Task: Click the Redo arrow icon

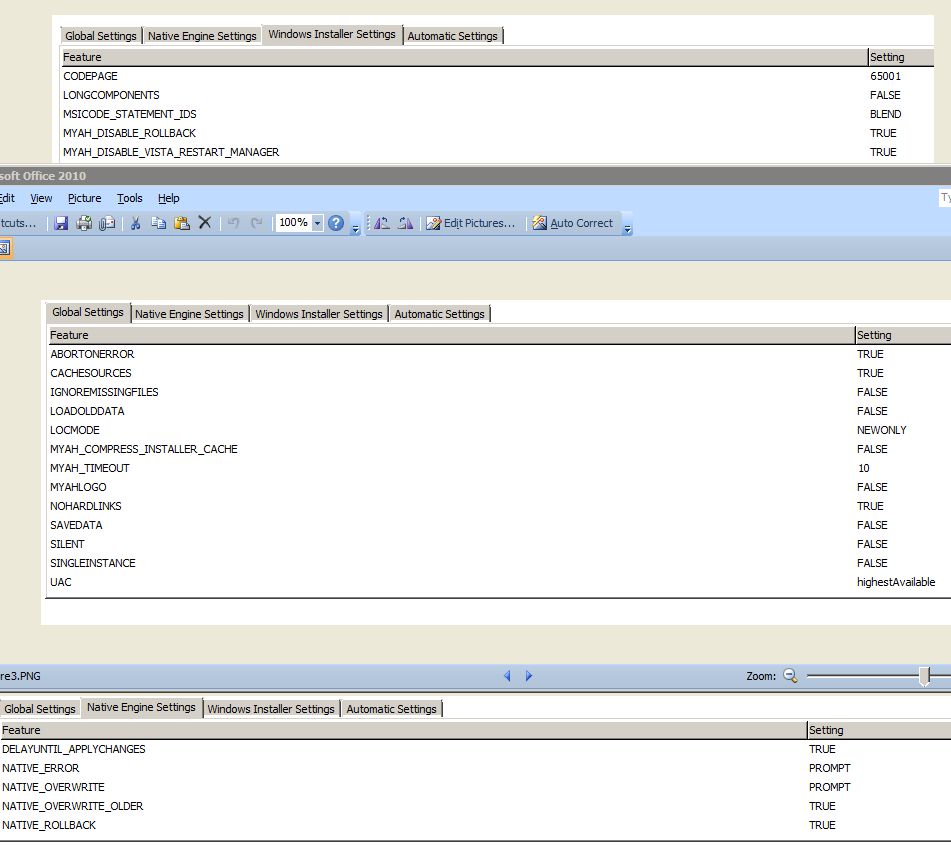Action: coord(257,223)
